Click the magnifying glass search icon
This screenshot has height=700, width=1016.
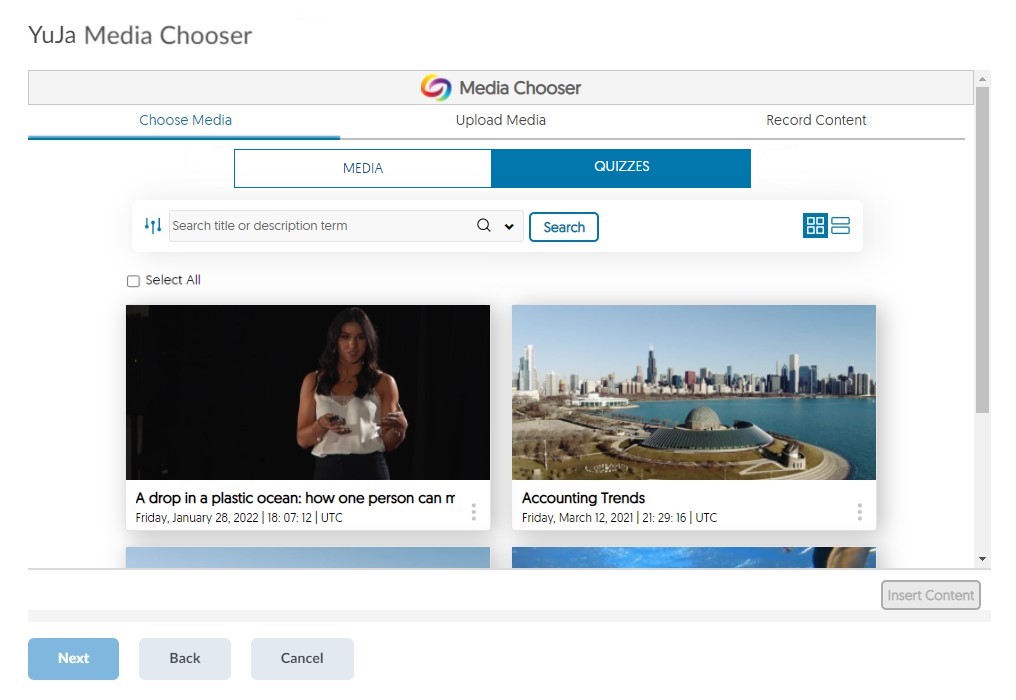coord(484,226)
